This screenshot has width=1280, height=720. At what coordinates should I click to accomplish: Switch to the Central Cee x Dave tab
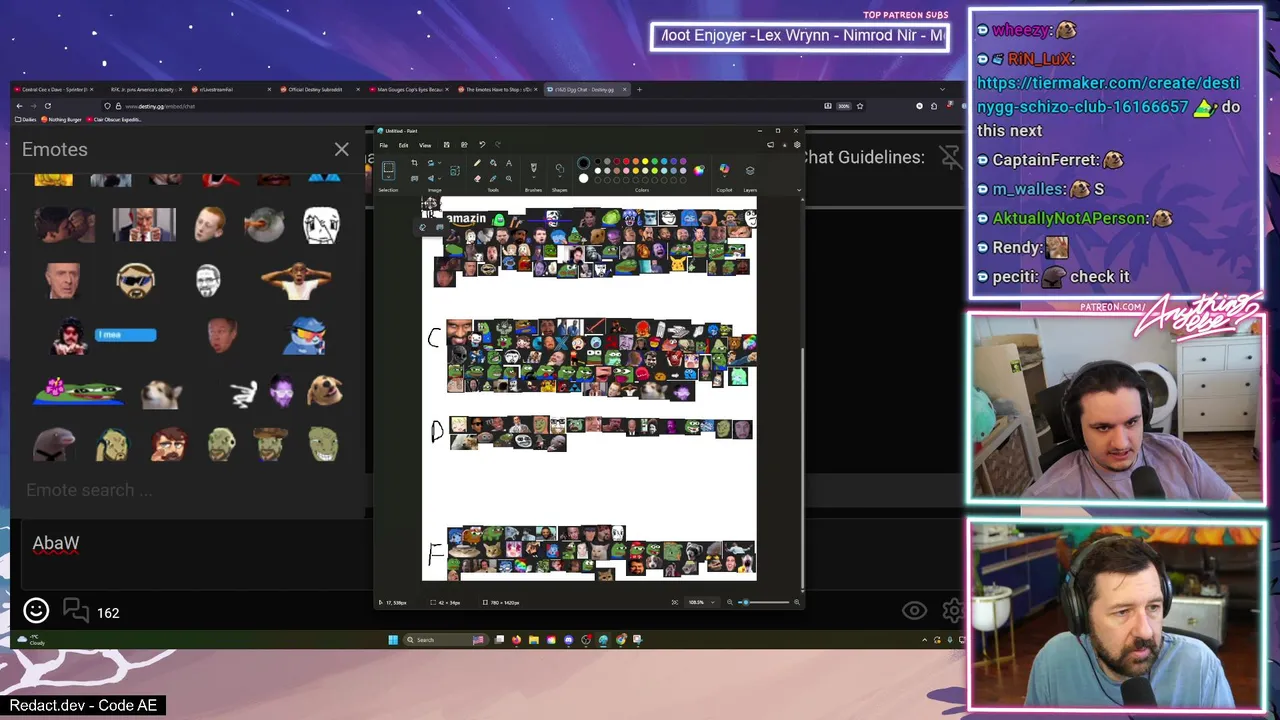point(55,89)
